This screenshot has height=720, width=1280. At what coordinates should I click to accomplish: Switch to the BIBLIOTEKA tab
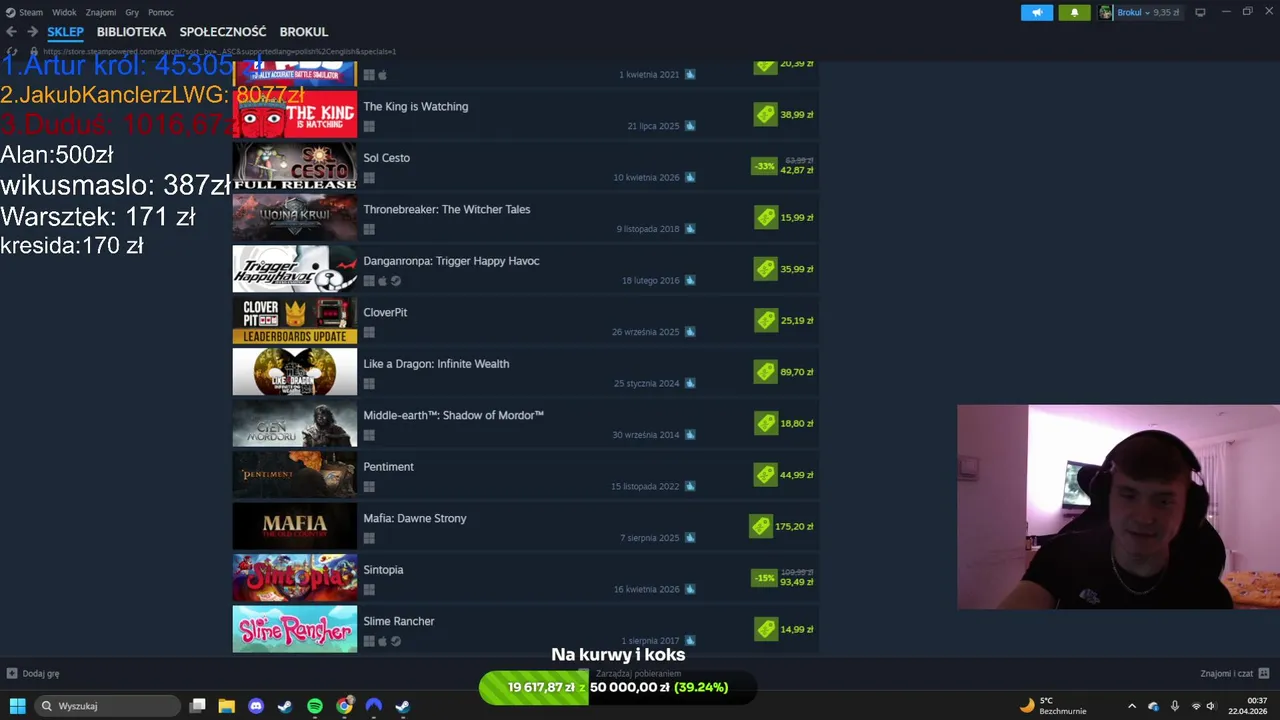131,32
